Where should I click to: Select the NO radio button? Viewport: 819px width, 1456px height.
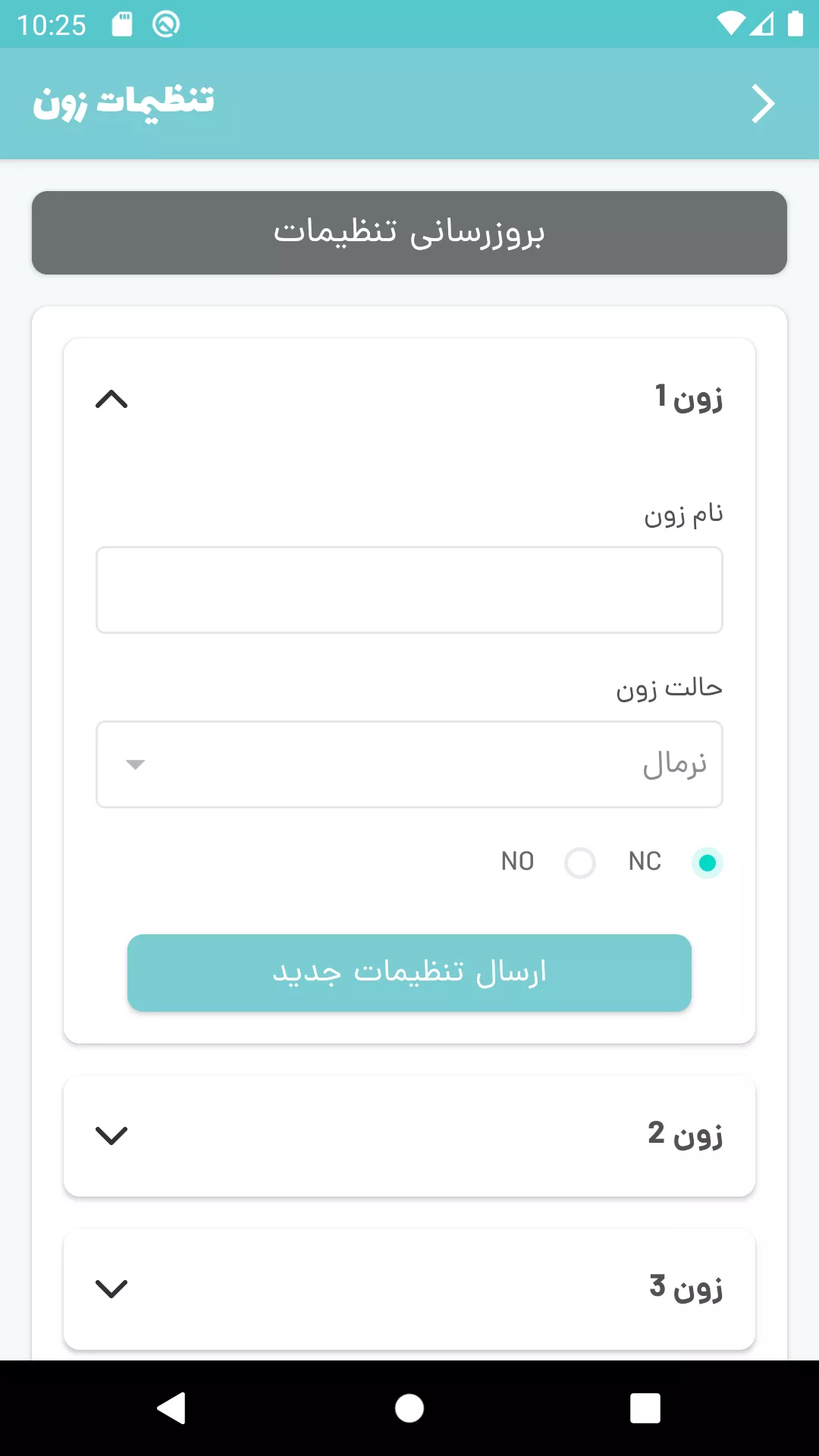click(x=580, y=863)
